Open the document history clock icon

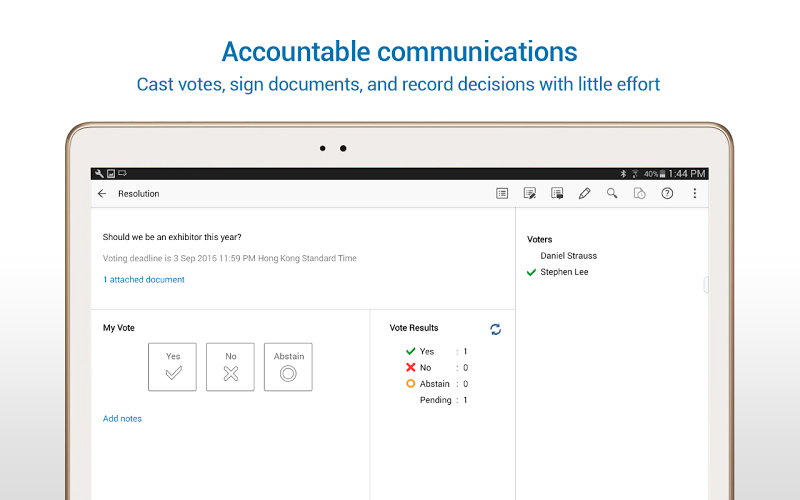(640, 194)
